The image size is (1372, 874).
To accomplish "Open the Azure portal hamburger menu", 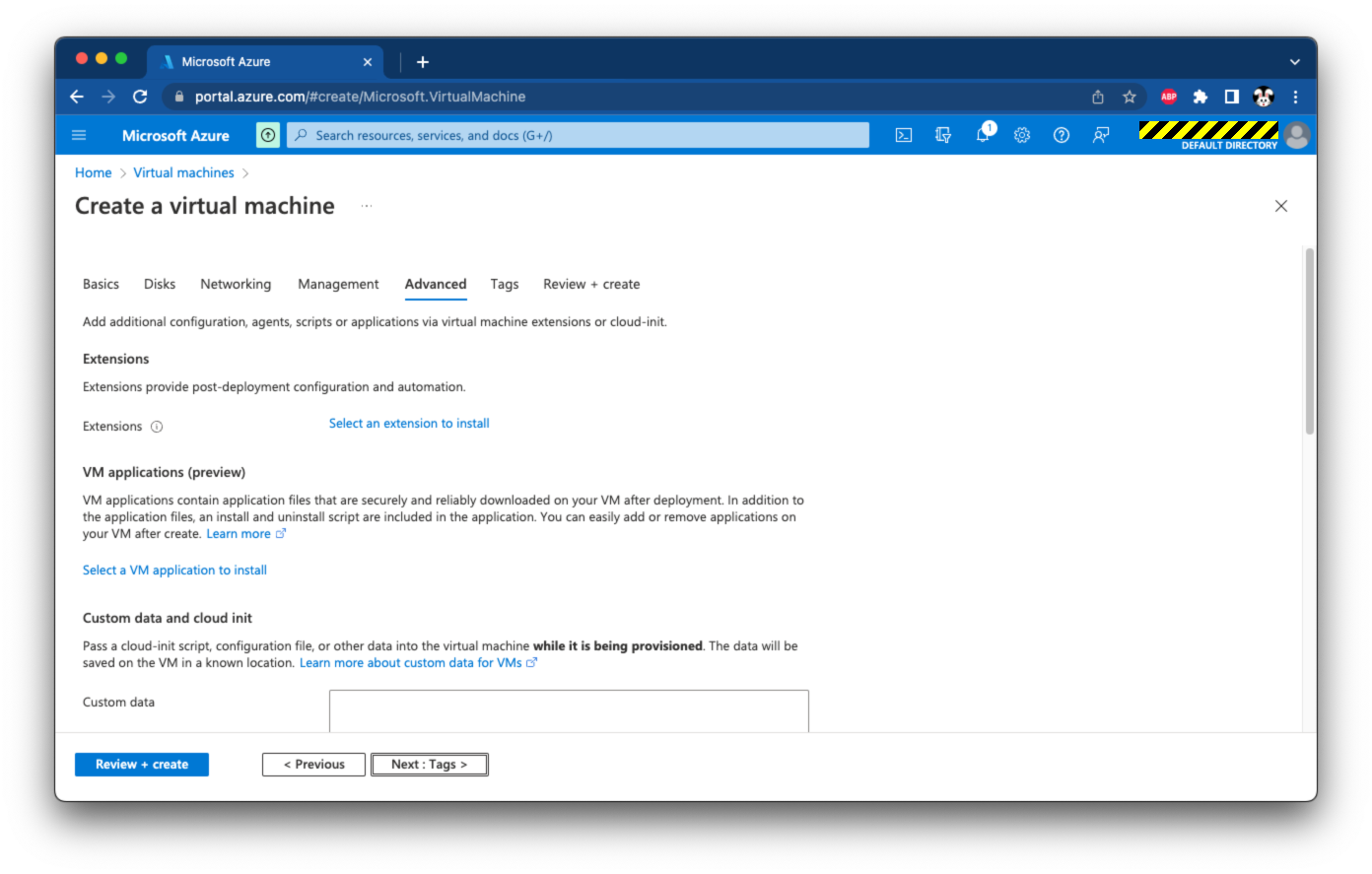I will 80,135.
